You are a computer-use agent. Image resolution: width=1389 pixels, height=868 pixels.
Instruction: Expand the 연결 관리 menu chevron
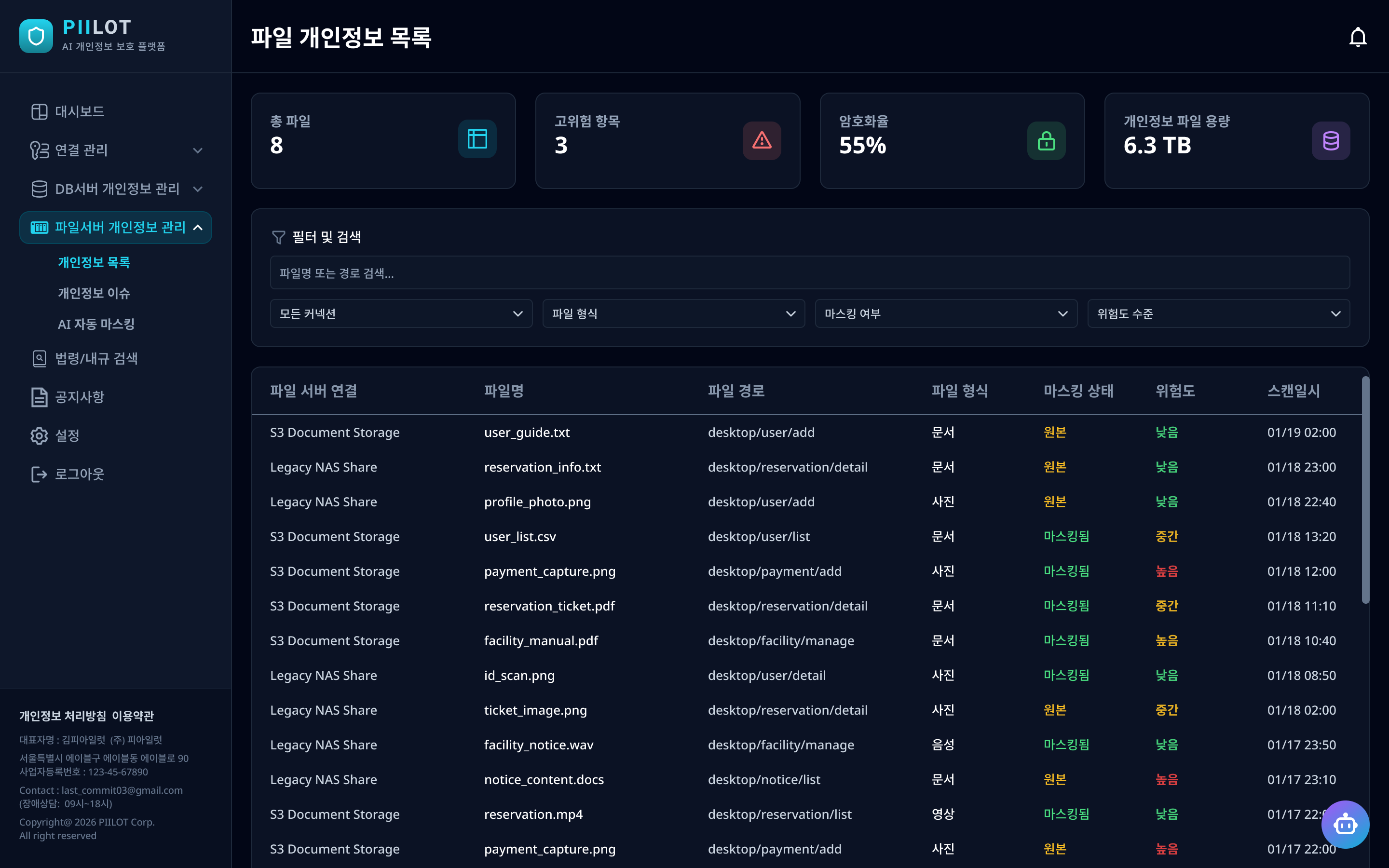pos(197,150)
